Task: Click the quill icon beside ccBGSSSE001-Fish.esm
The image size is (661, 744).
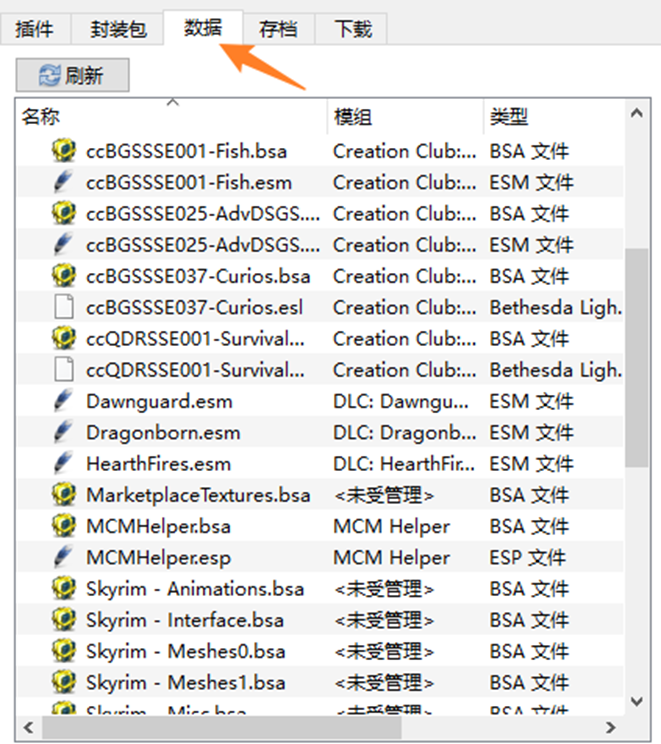Action: coord(64,181)
